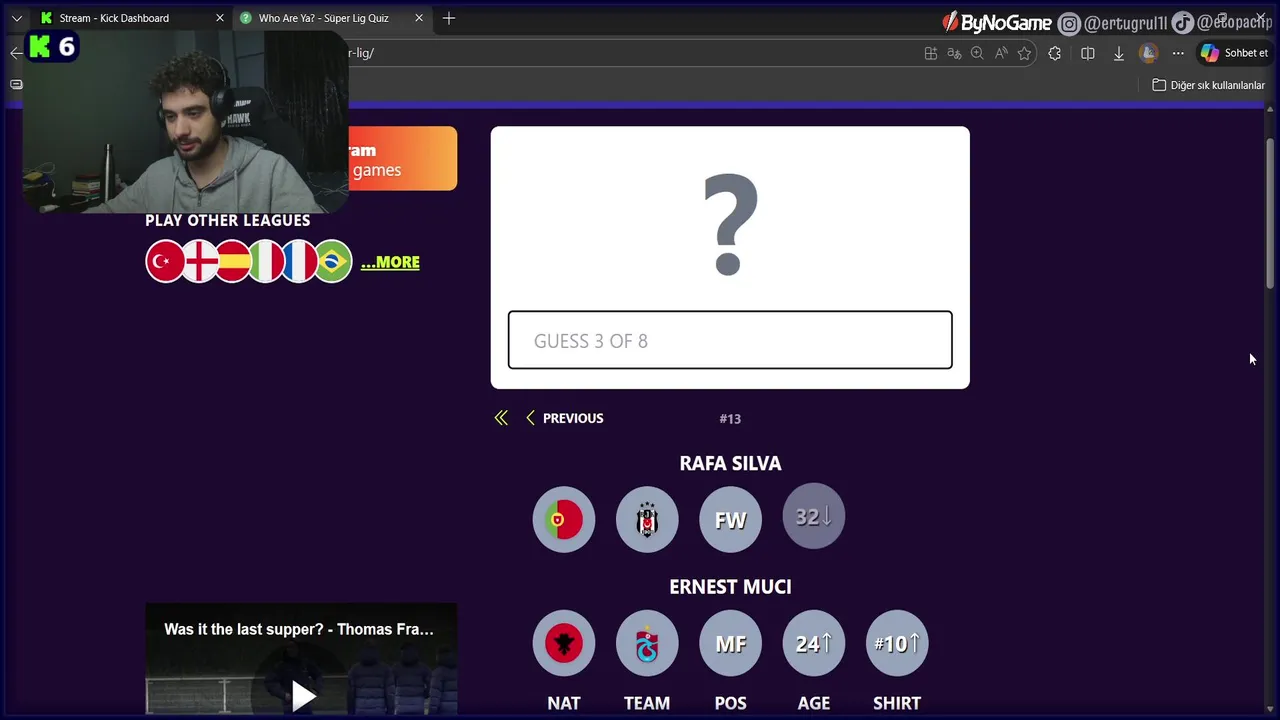Open a new browser tab
The image size is (1280, 720).
449,18
